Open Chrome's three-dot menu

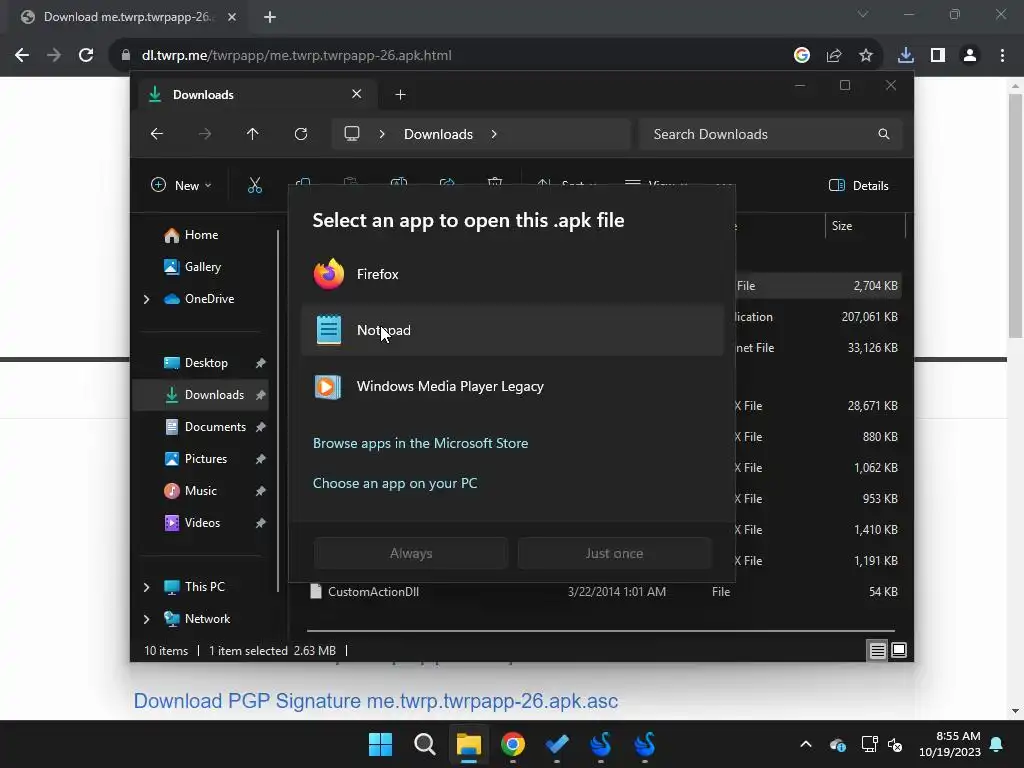(1002, 56)
